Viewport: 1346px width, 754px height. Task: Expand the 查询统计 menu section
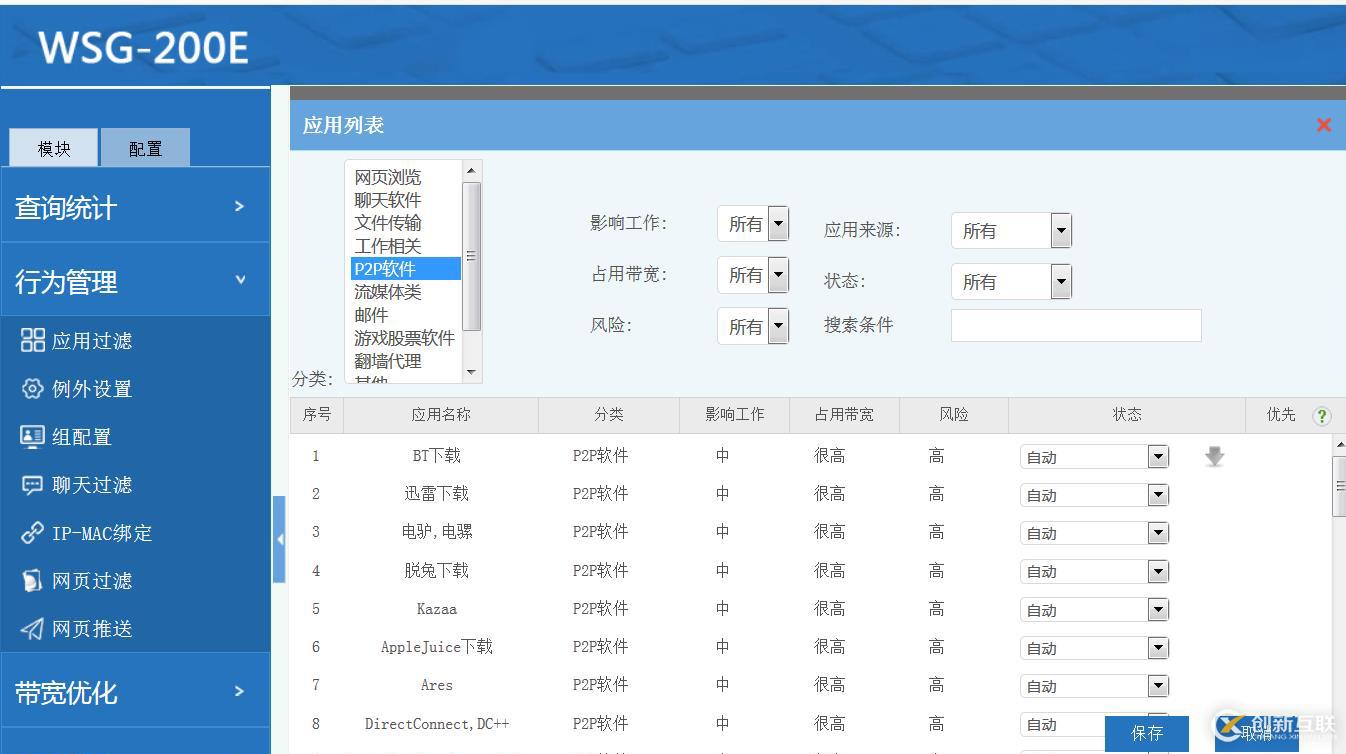coord(135,207)
